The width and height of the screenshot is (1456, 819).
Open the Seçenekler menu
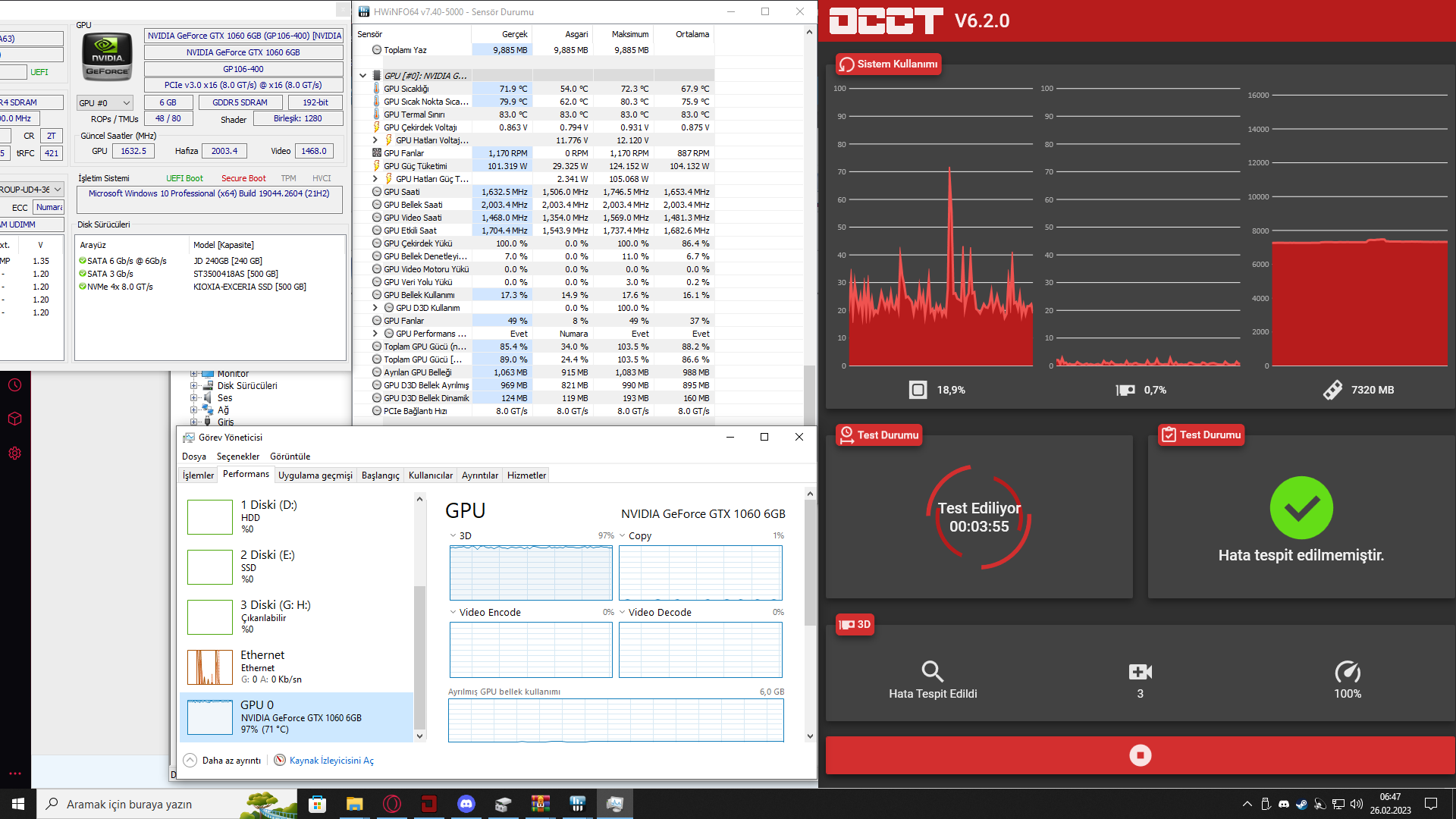[237, 457]
